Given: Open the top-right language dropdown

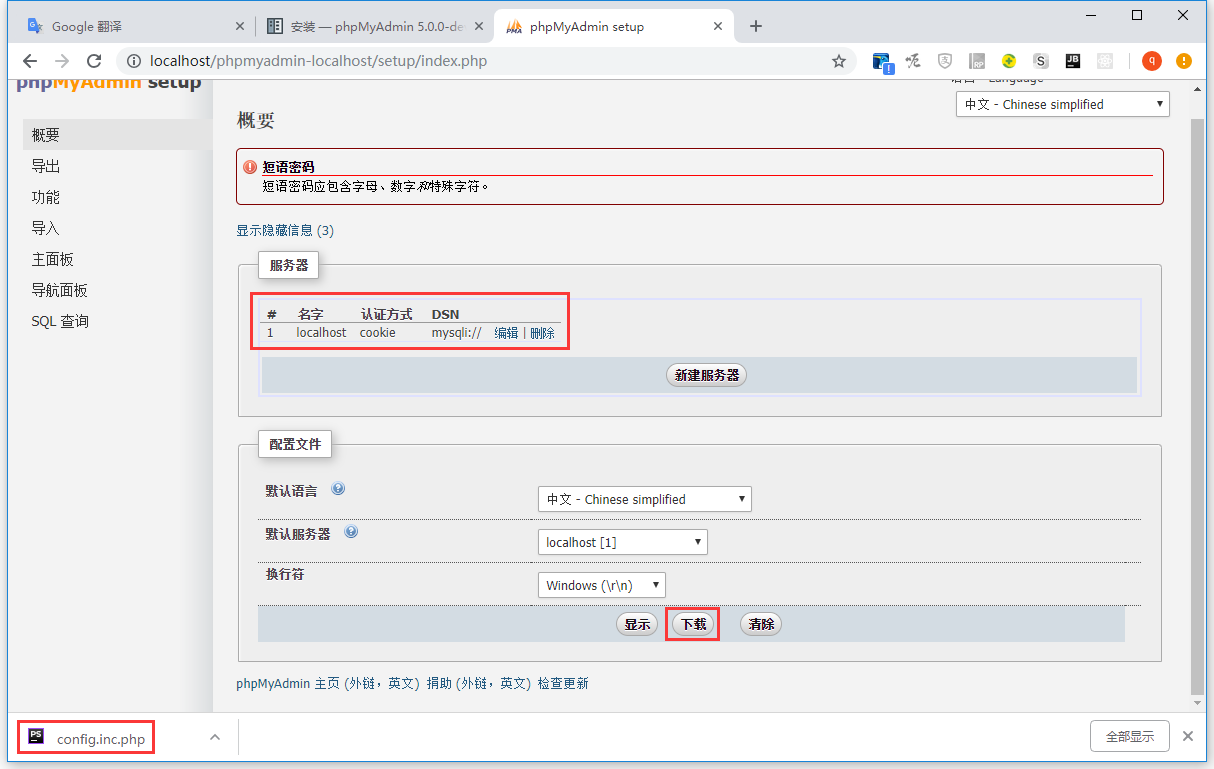Looking at the screenshot, I should 1063,104.
